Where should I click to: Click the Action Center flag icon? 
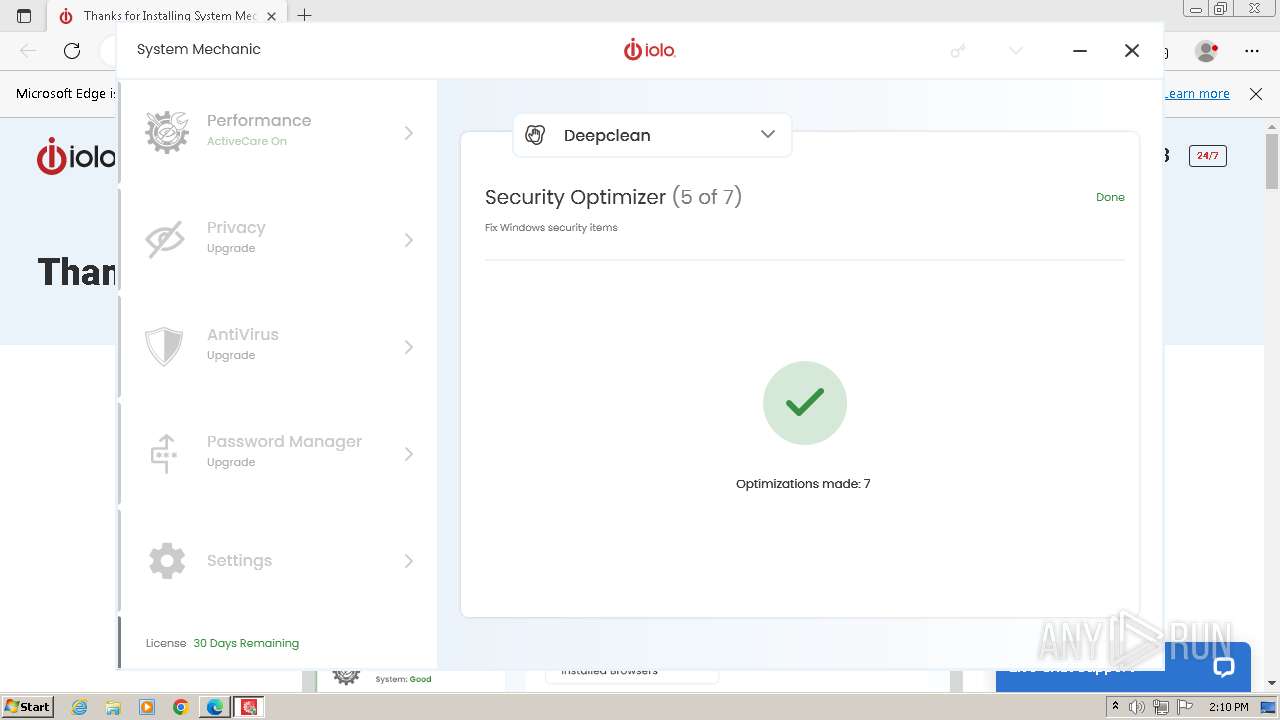click(1185, 707)
